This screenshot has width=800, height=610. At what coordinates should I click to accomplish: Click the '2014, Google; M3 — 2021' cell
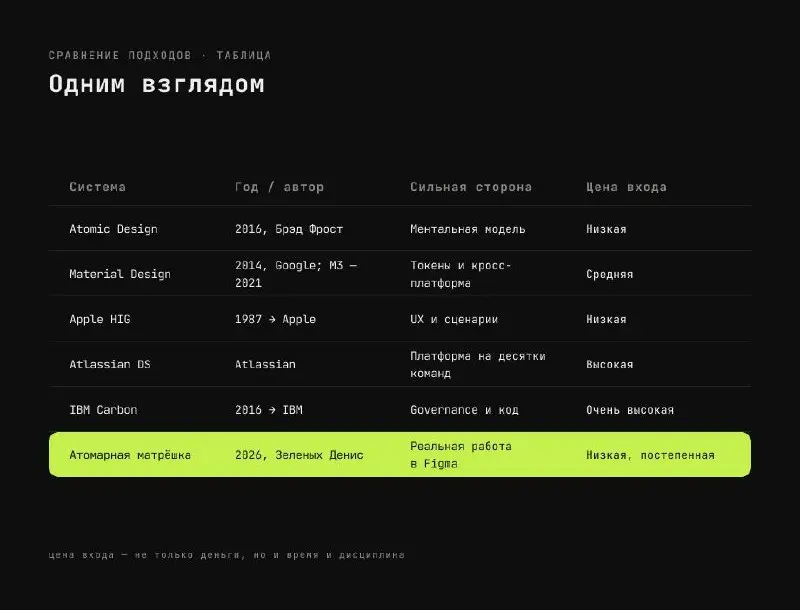point(295,274)
